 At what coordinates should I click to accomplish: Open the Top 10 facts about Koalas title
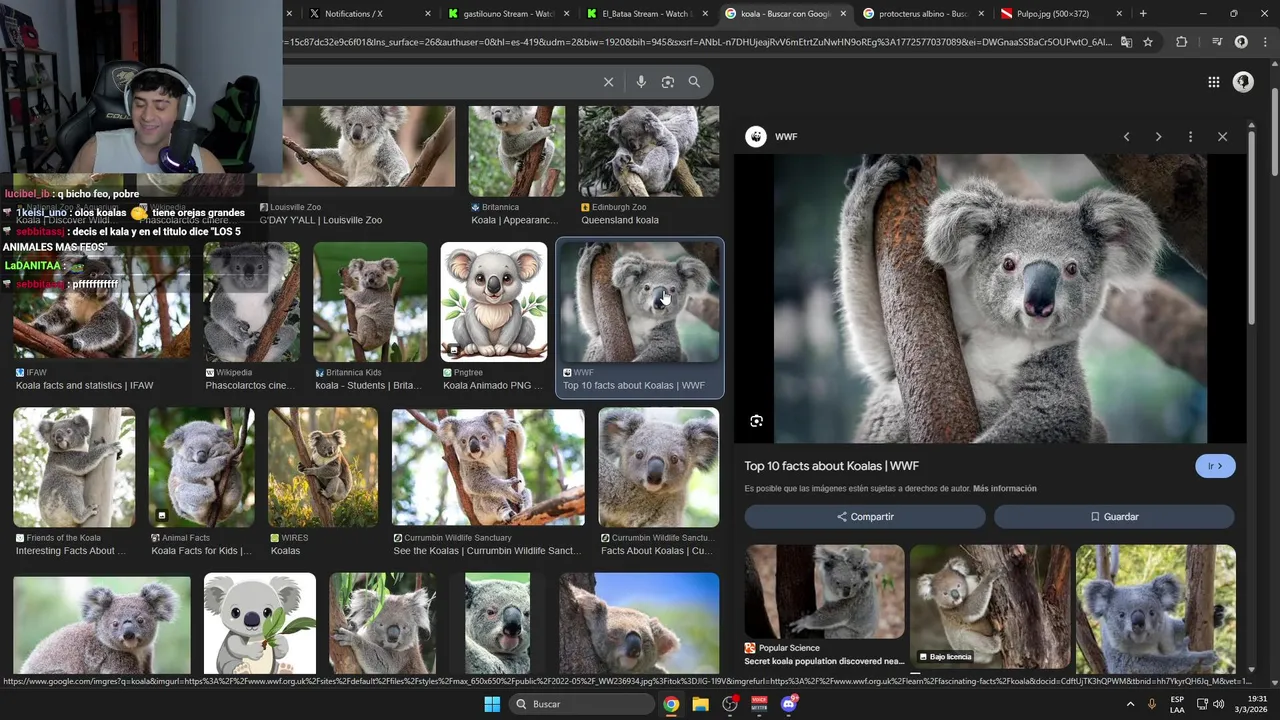831,466
